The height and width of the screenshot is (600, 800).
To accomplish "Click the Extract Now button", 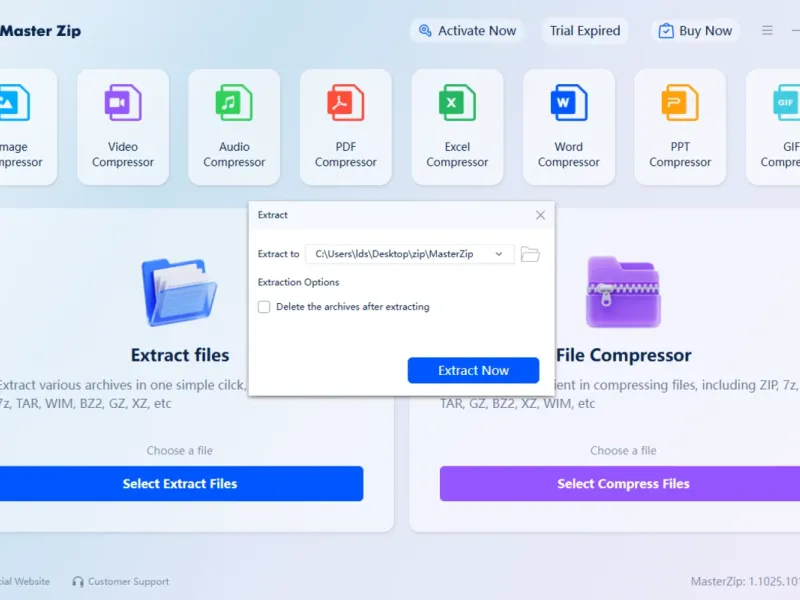I will coord(473,370).
